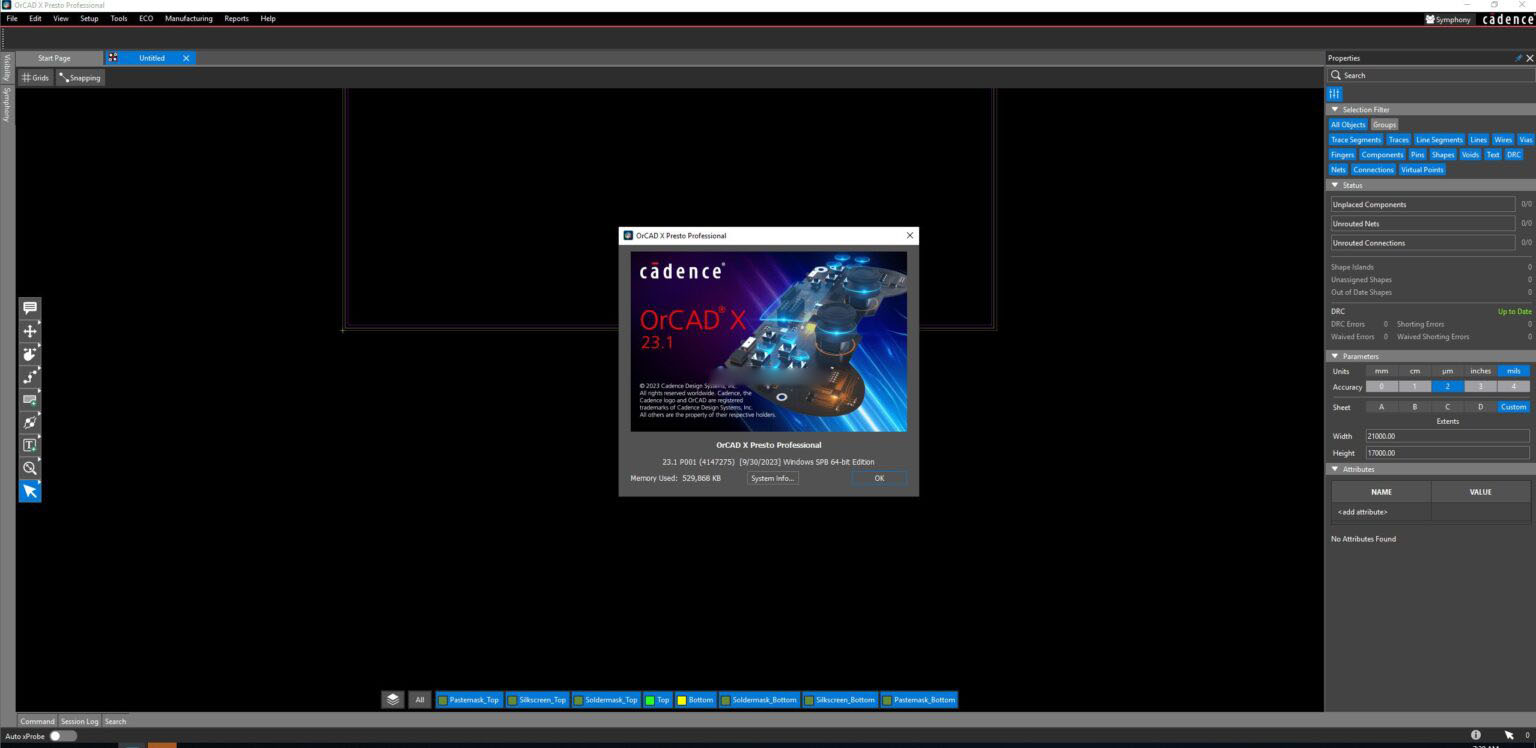Select the Add Text tool
The width and height of the screenshot is (1536, 748).
(30, 445)
